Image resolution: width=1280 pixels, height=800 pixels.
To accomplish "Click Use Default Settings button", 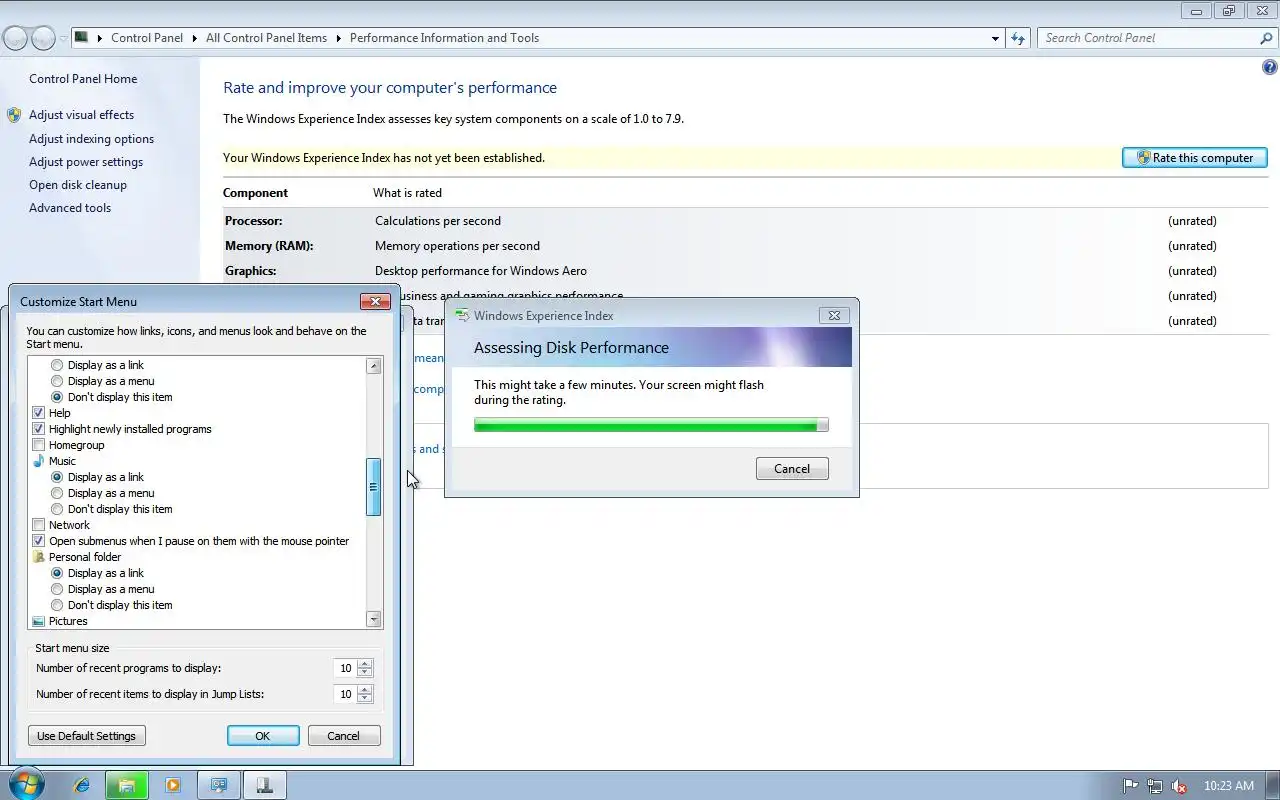I will 87,736.
